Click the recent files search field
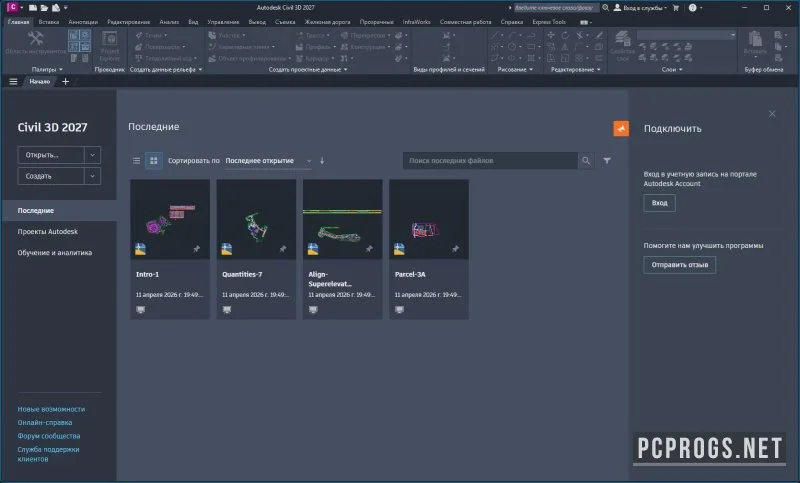This screenshot has height=483, width=800. [x=490, y=161]
